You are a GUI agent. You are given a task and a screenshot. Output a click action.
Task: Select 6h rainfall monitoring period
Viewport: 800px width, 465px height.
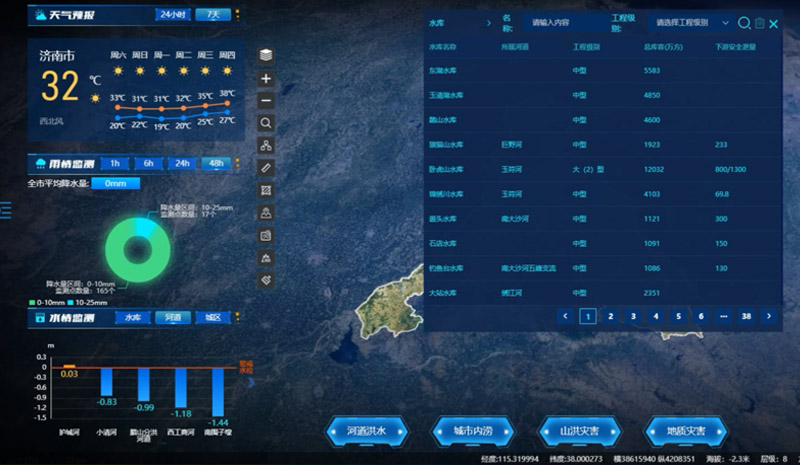pyautogui.click(x=148, y=163)
